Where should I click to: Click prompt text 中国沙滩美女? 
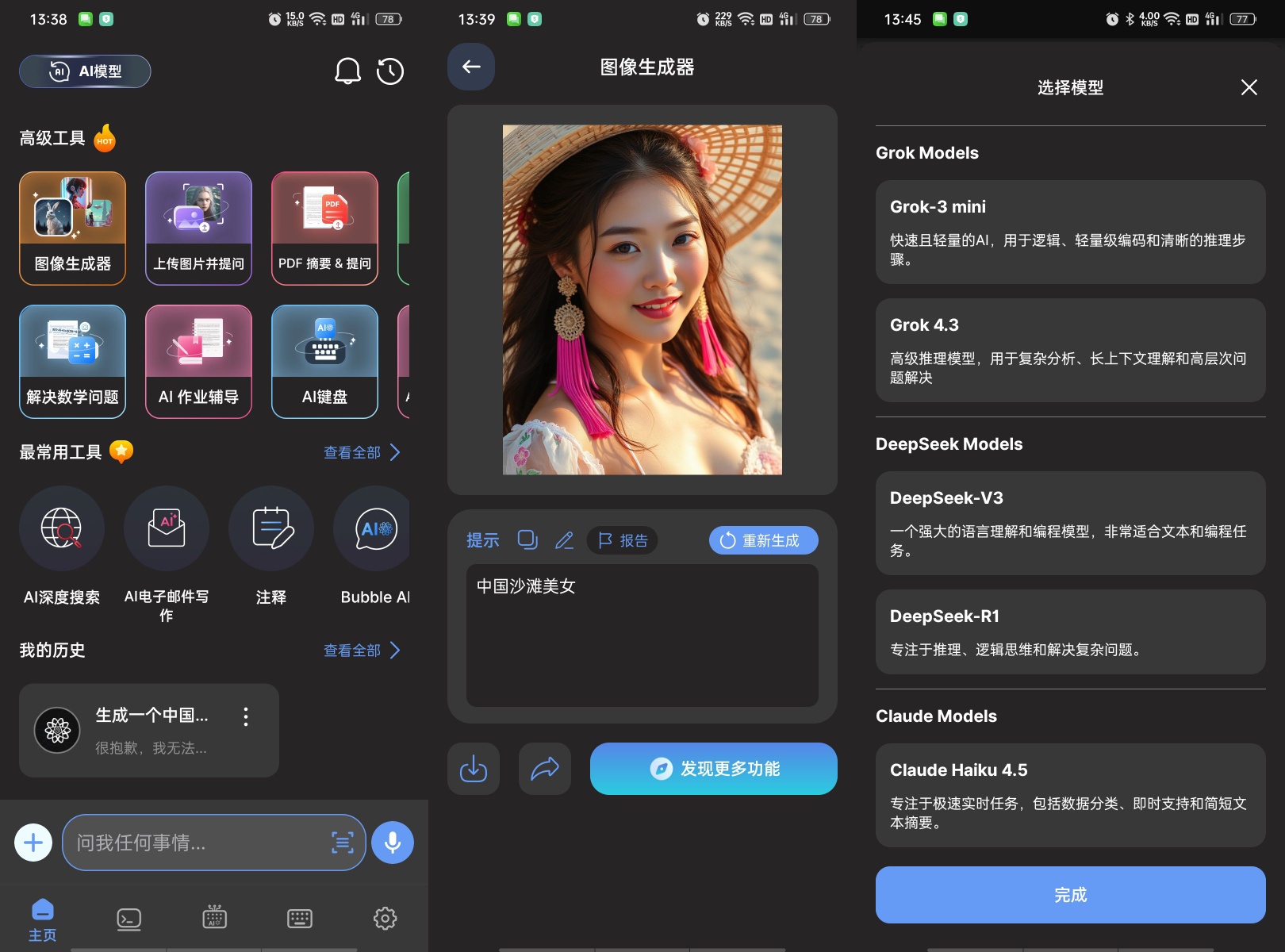tap(526, 586)
